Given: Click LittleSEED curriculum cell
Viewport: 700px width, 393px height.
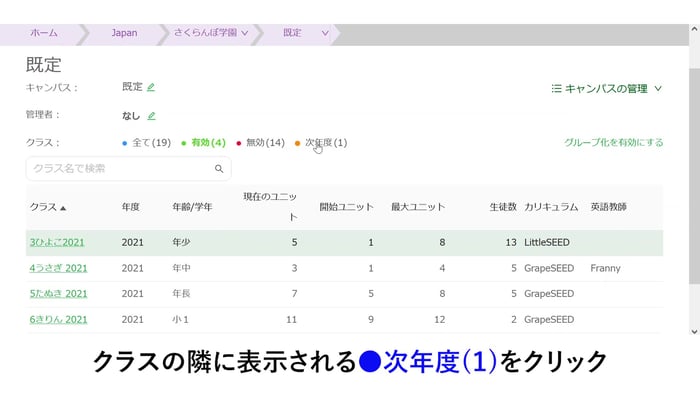Looking at the screenshot, I should click(547, 242).
